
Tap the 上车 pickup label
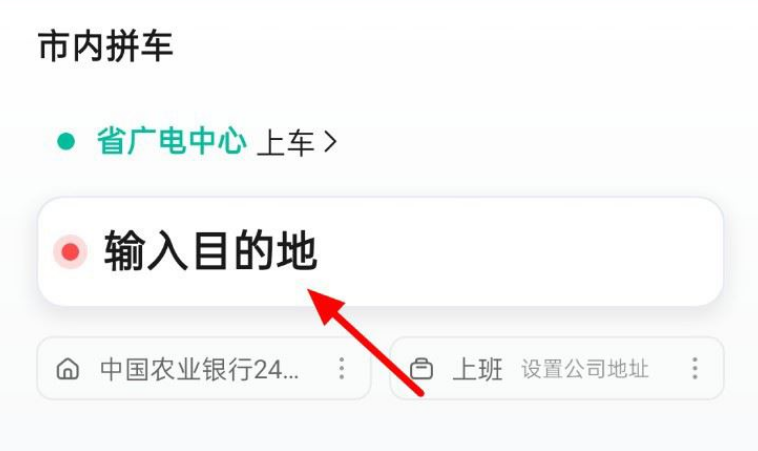tap(285, 143)
